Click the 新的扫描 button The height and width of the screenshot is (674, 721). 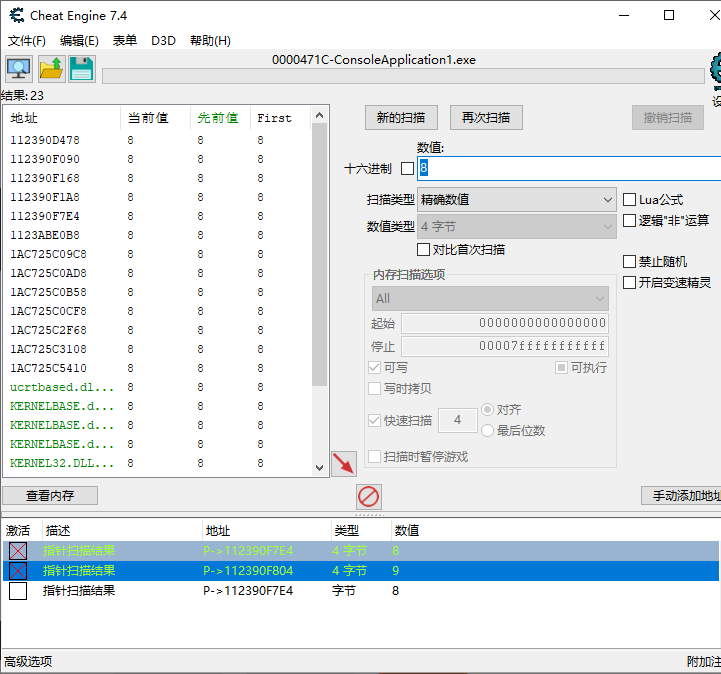401,118
